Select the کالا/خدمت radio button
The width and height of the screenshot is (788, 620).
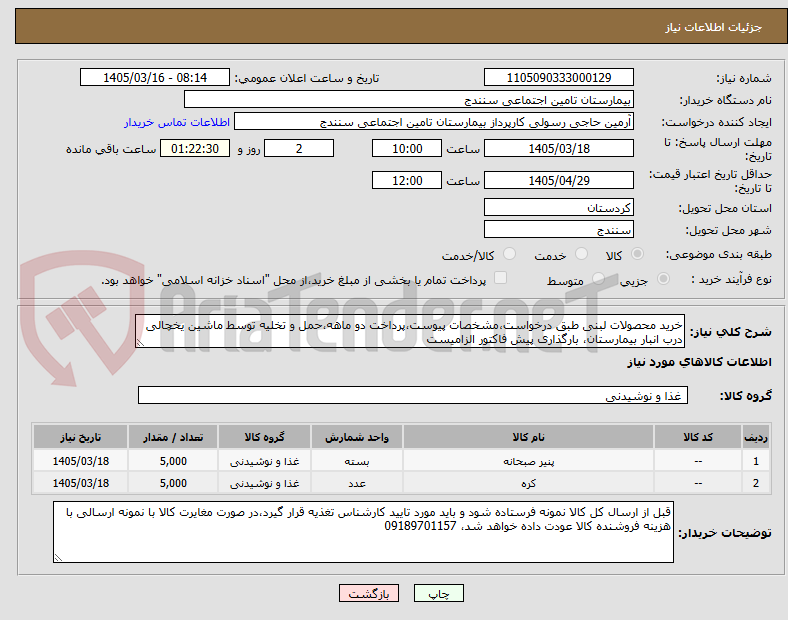pos(509,254)
